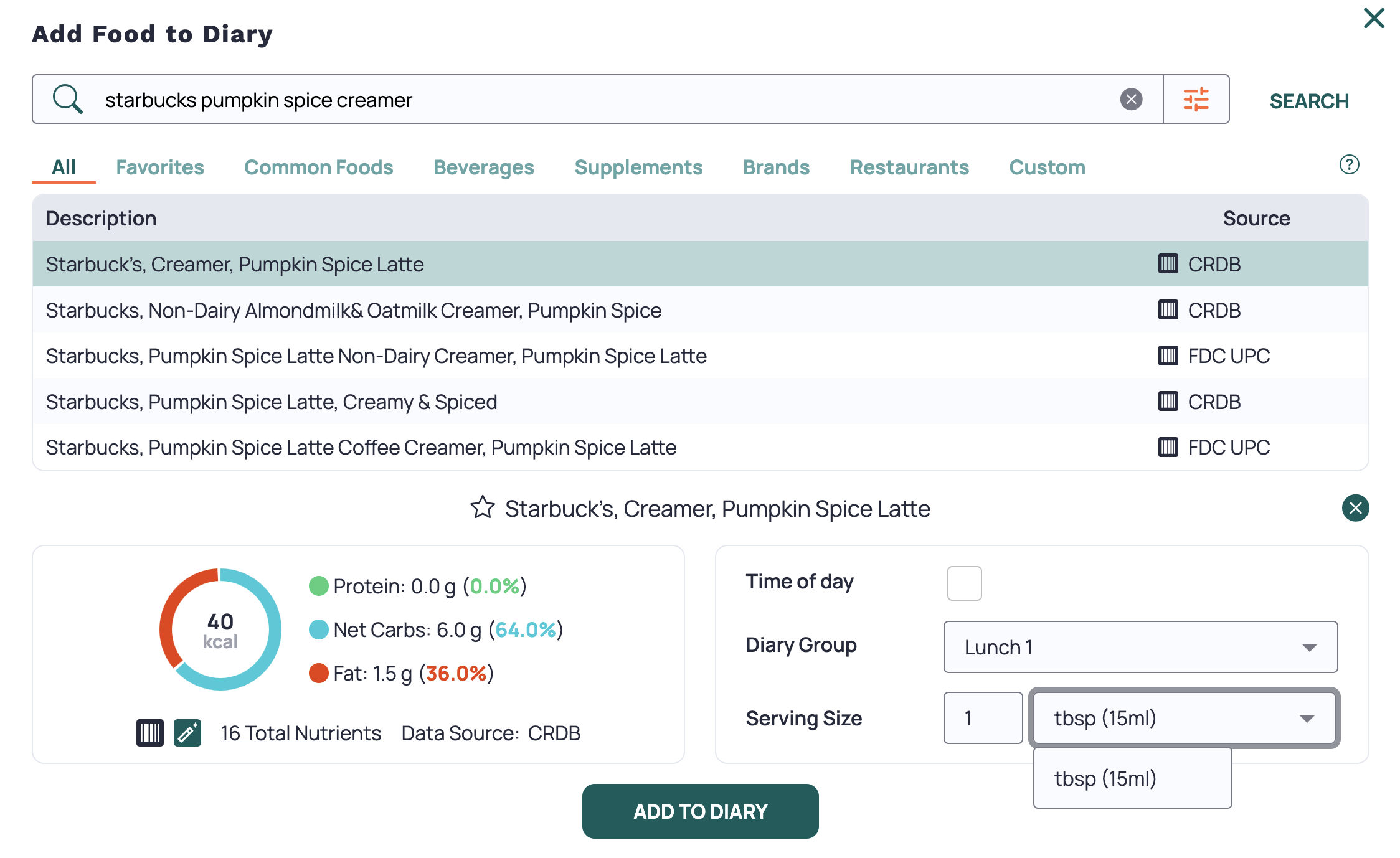Click the ADD TO DIARY button

[x=700, y=811]
